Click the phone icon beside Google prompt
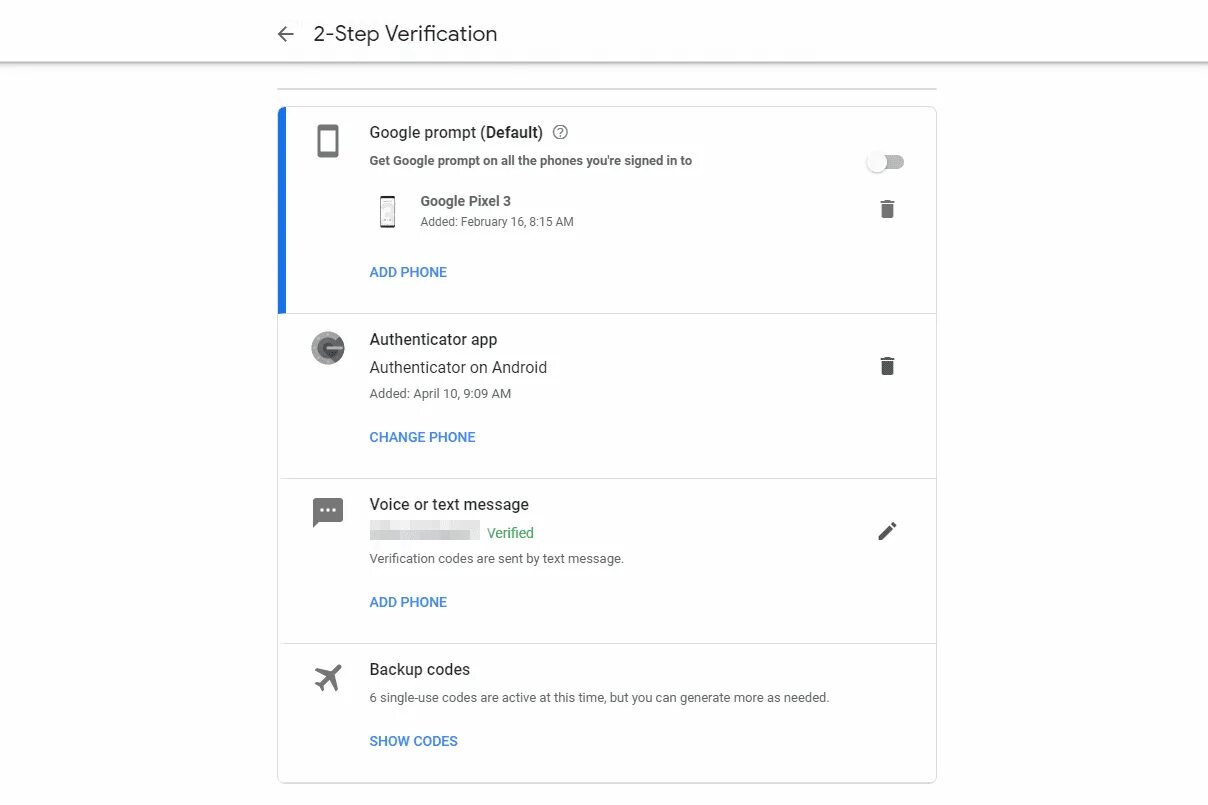This screenshot has width=1208, height=805. click(x=328, y=141)
